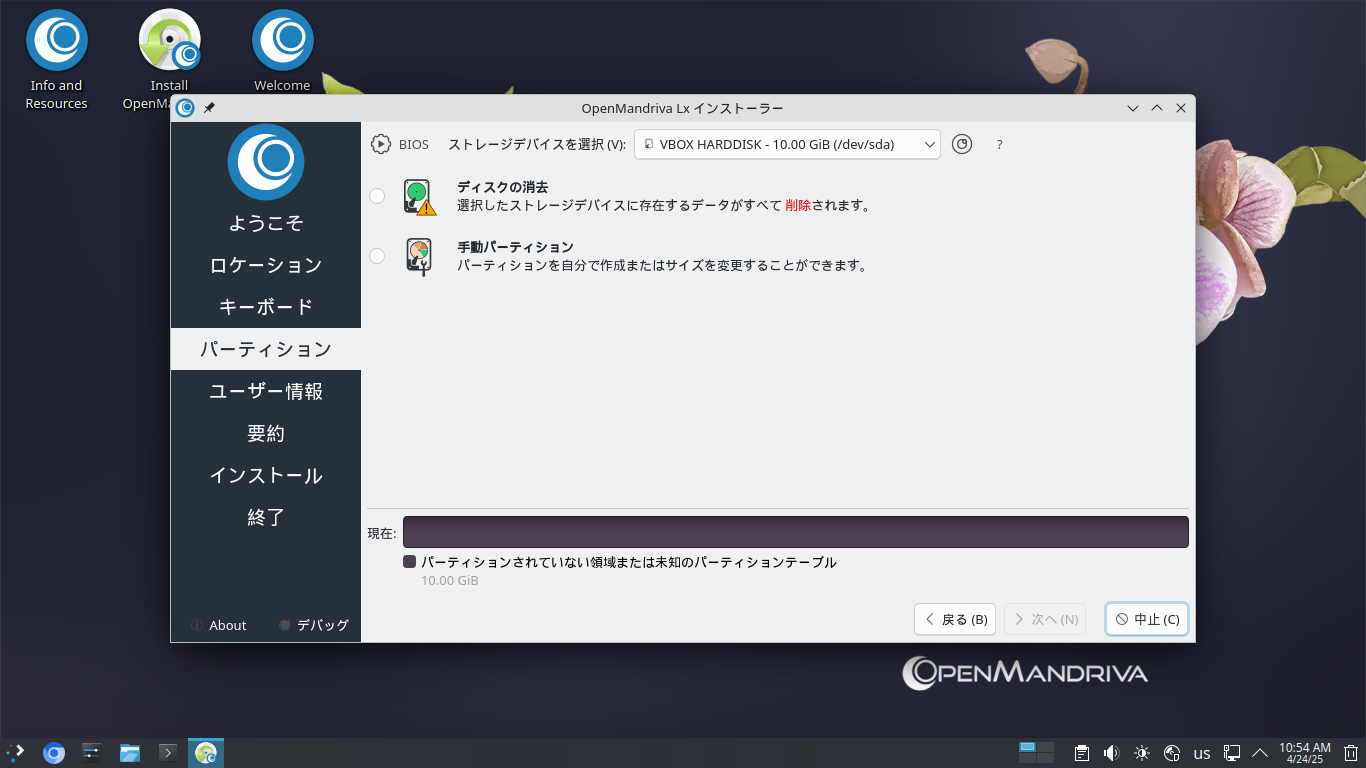Viewport: 1366px width, 768px height.
Task: Click the erase disk drive warning icon
Action: (x=420, y=196)
